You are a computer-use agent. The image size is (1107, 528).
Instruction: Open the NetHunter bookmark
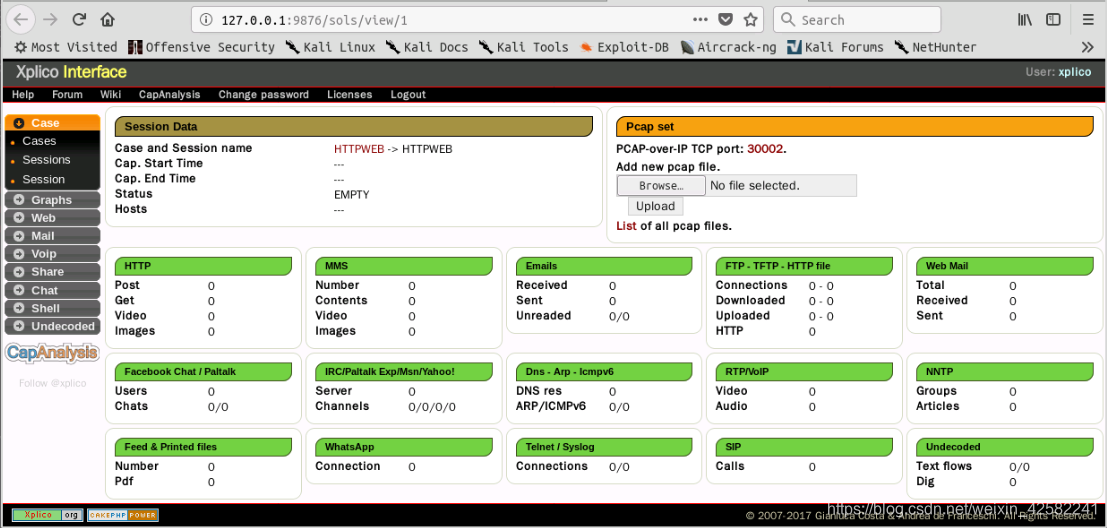pos(935,47)
